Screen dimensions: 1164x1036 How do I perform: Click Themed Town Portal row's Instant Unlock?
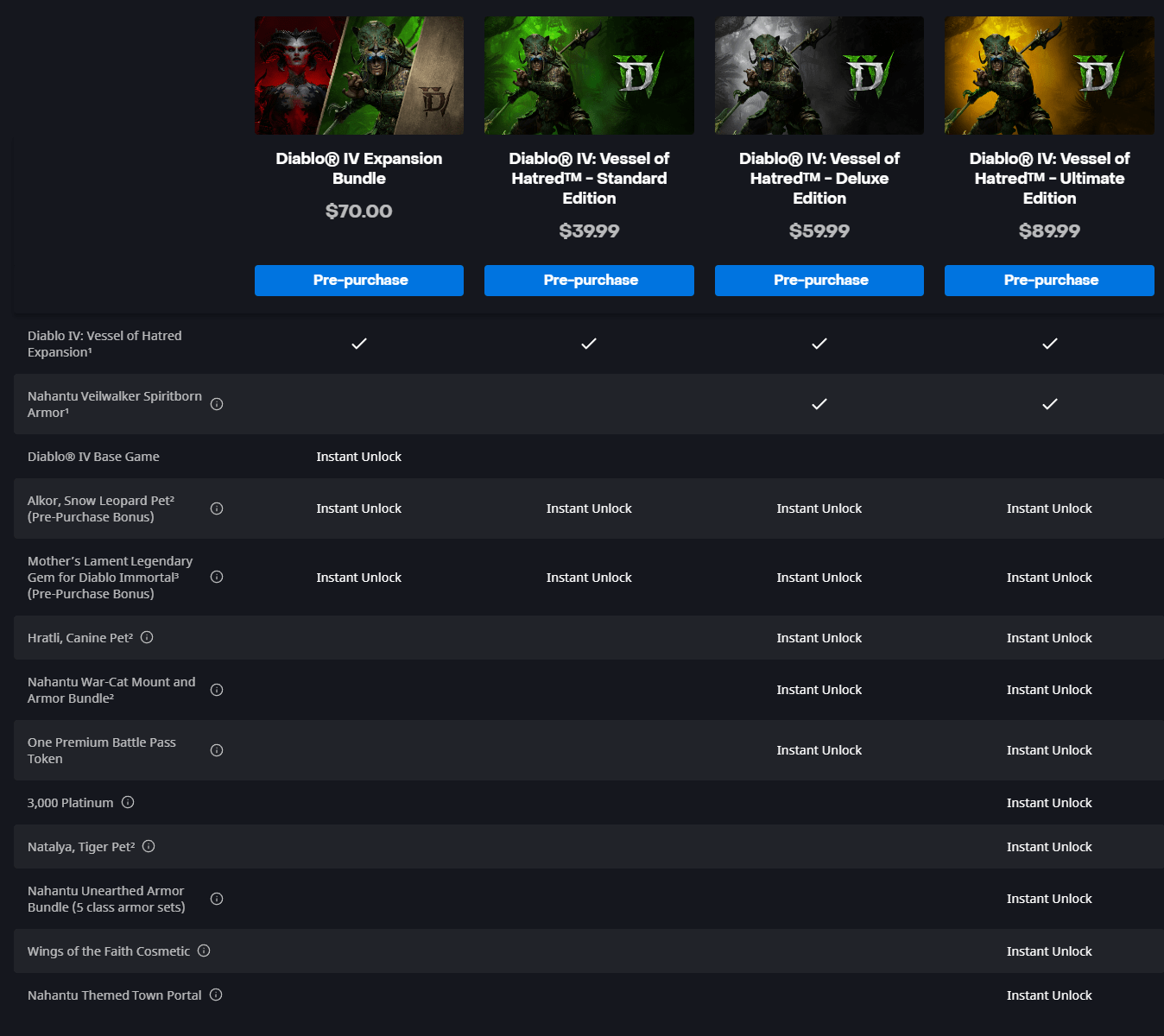pyautogui.click(x=1049, y=995)
